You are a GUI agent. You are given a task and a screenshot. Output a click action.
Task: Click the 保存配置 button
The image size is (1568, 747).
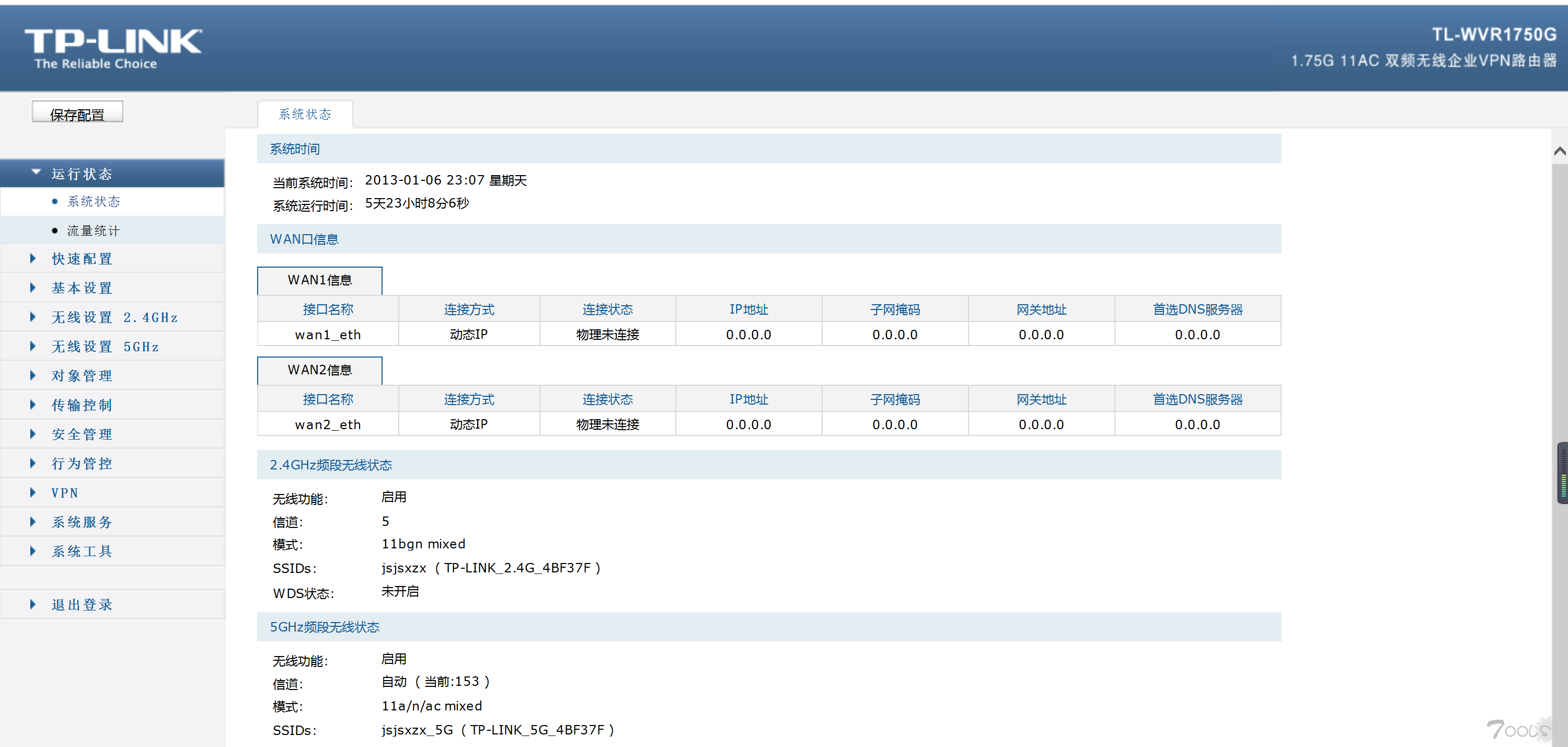click(77, 112)
